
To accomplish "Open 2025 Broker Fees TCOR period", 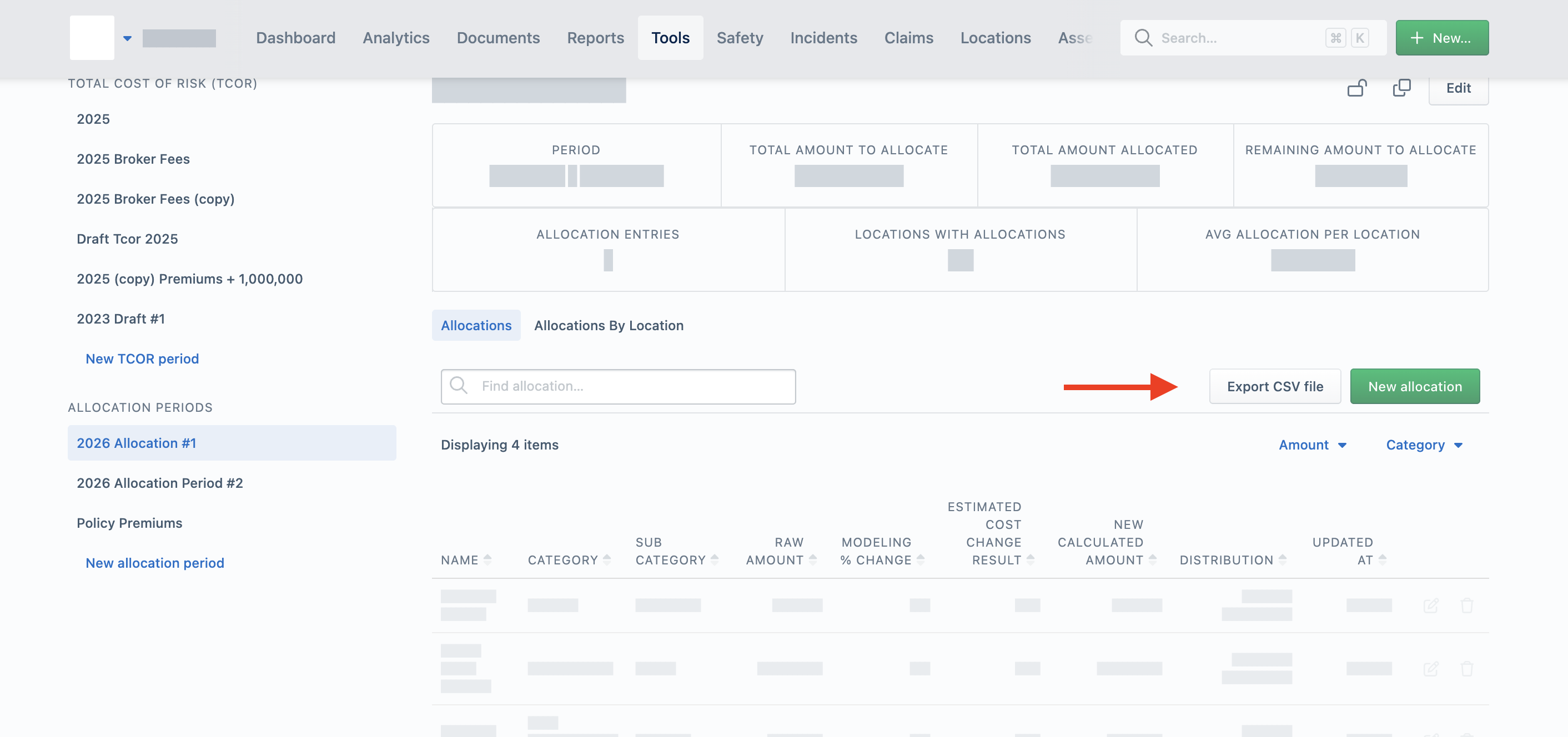I will click(x=133, y=159).
